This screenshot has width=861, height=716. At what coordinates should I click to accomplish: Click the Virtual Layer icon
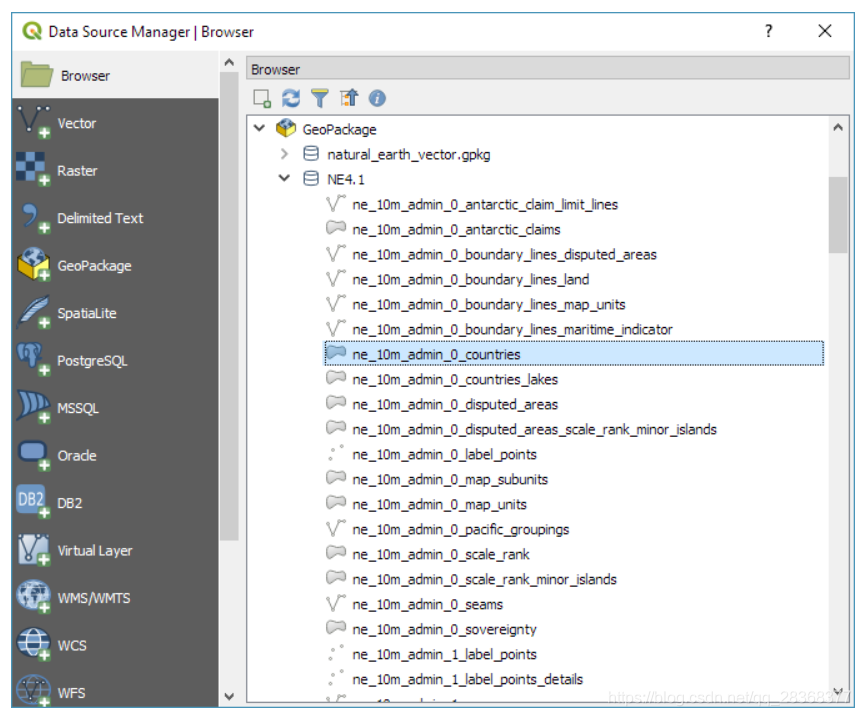click(x=32, y=550)
